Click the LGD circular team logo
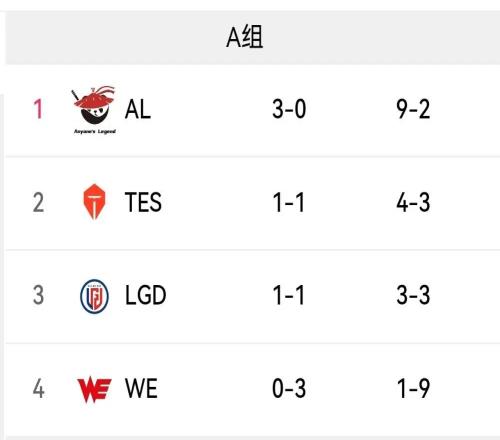 pyautogui.click(x=94, y=296)
